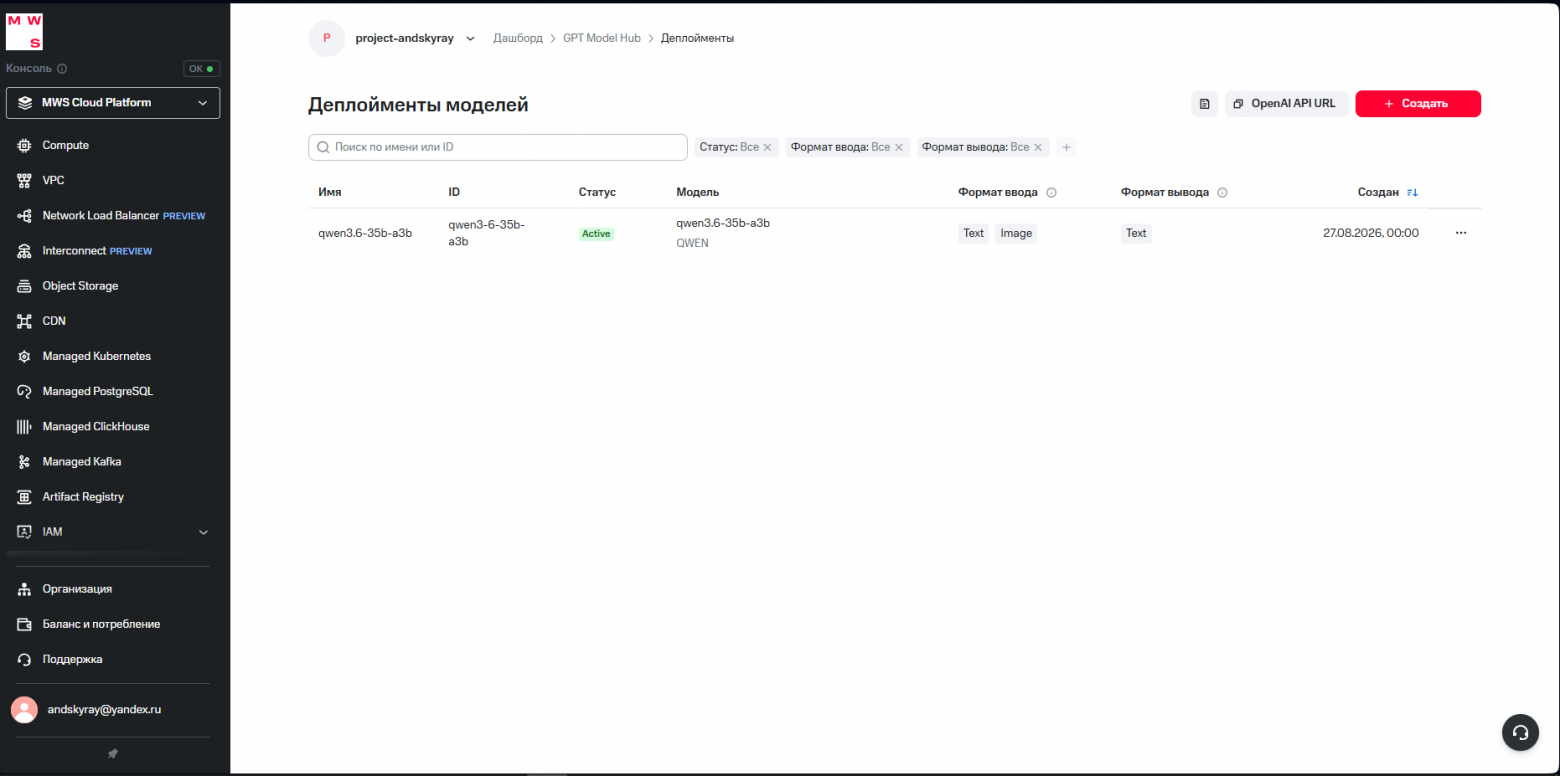1560x776 pixels.
Task: Remove the Формат вывода filter chip
Action: [x=1038, y=147]
